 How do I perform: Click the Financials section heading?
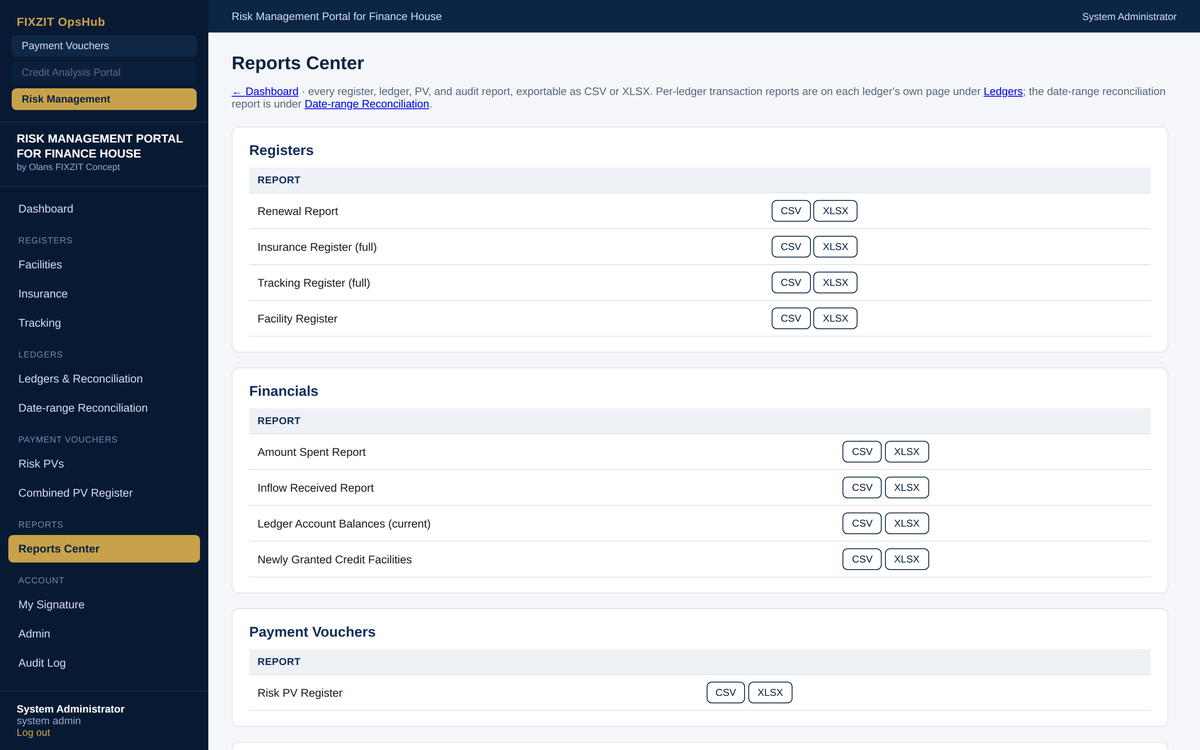pyautogui.click(x=283, y=391)
